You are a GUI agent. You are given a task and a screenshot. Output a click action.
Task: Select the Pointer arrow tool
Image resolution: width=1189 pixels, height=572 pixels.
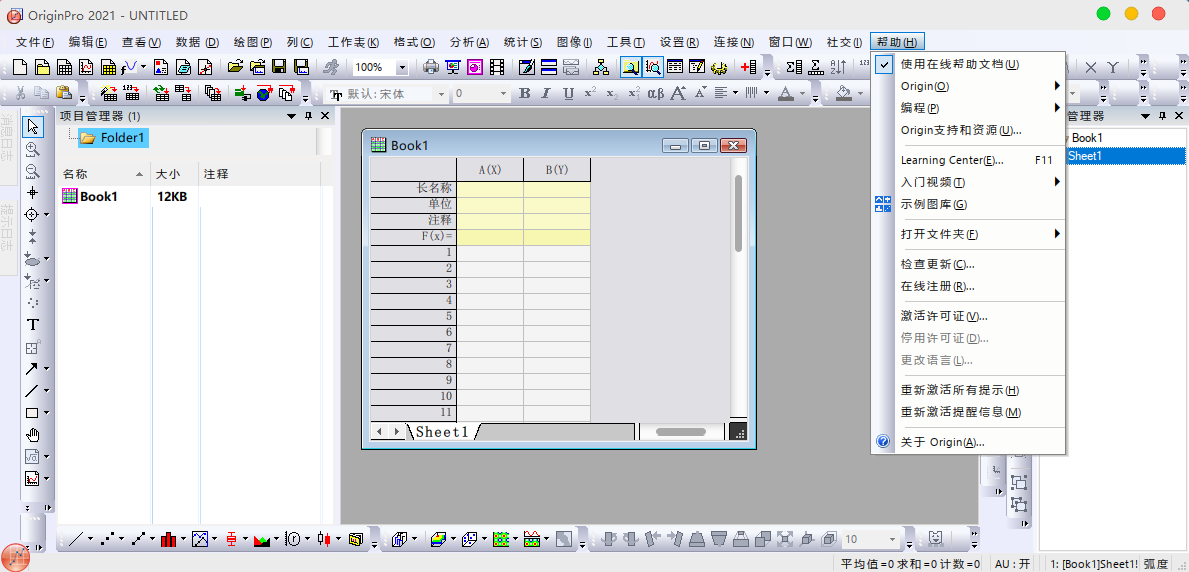pos(32,127)
